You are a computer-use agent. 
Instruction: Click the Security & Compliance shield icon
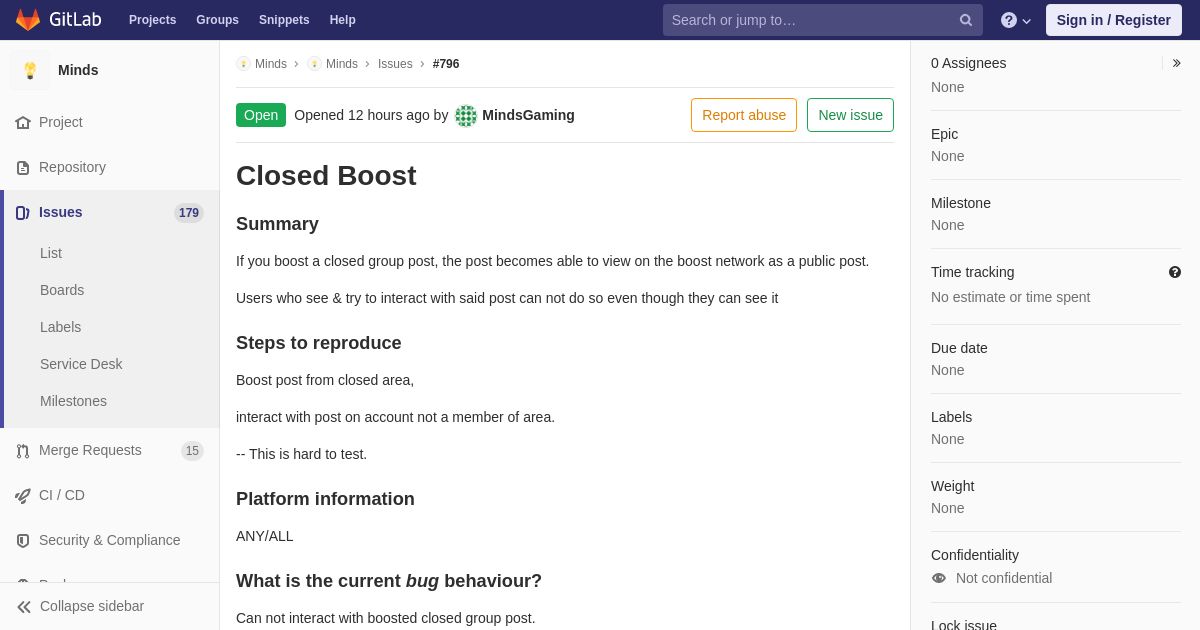click(23, 541)
